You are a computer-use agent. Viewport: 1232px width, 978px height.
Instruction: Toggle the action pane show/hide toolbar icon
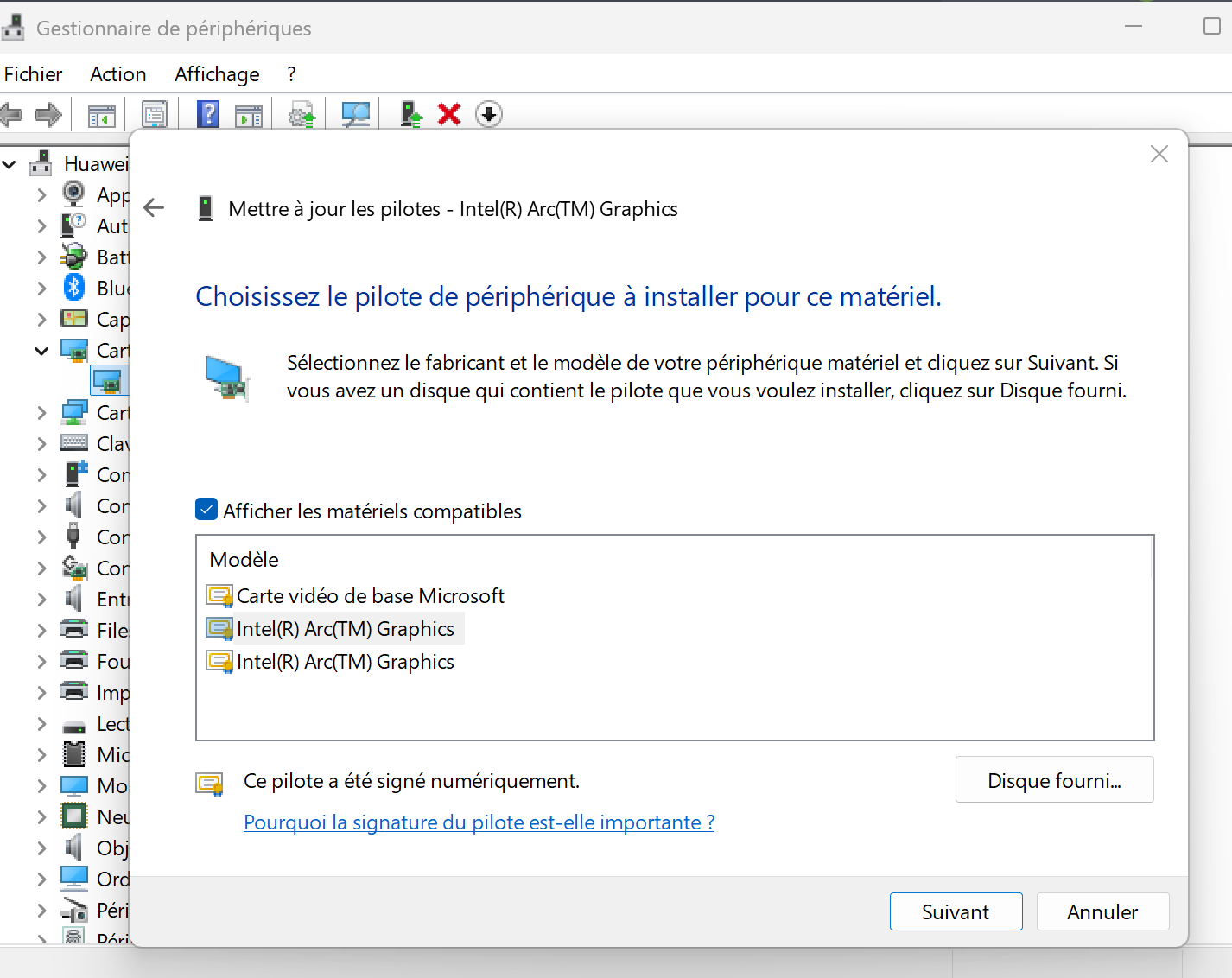pos(249,115)
